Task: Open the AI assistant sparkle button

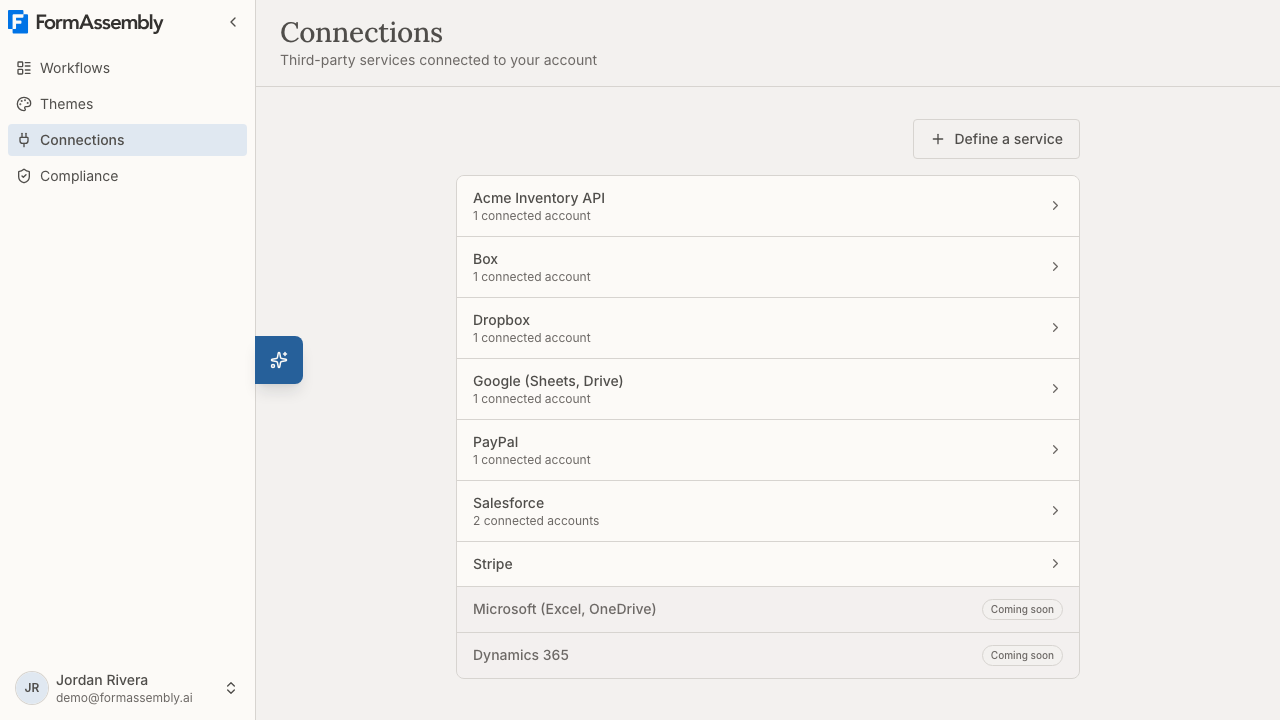Action: tap(279, 360)
